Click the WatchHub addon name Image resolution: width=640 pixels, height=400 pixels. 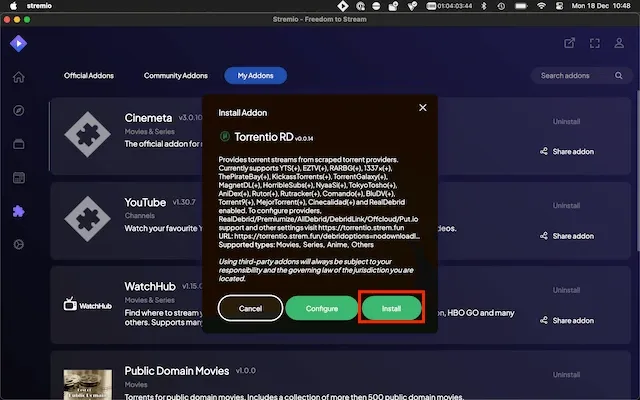(150, 287)
